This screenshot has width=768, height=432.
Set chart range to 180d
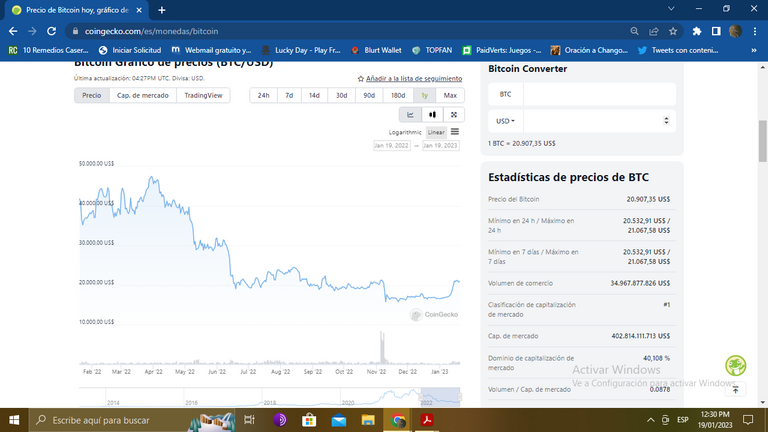[398, 96]
